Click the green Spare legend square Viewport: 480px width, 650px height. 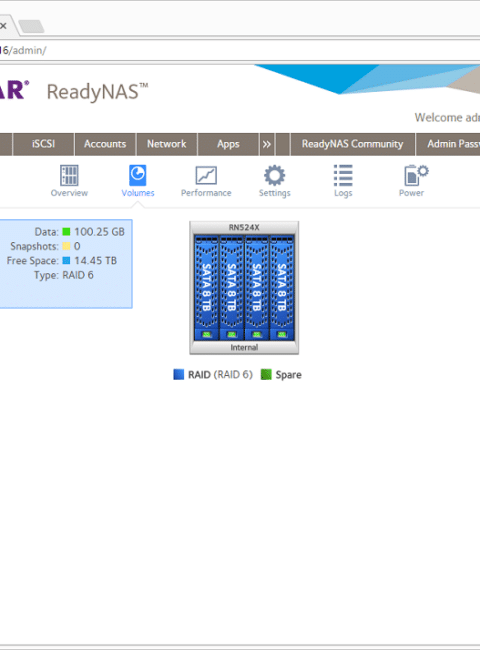click(x=266, y=374)
